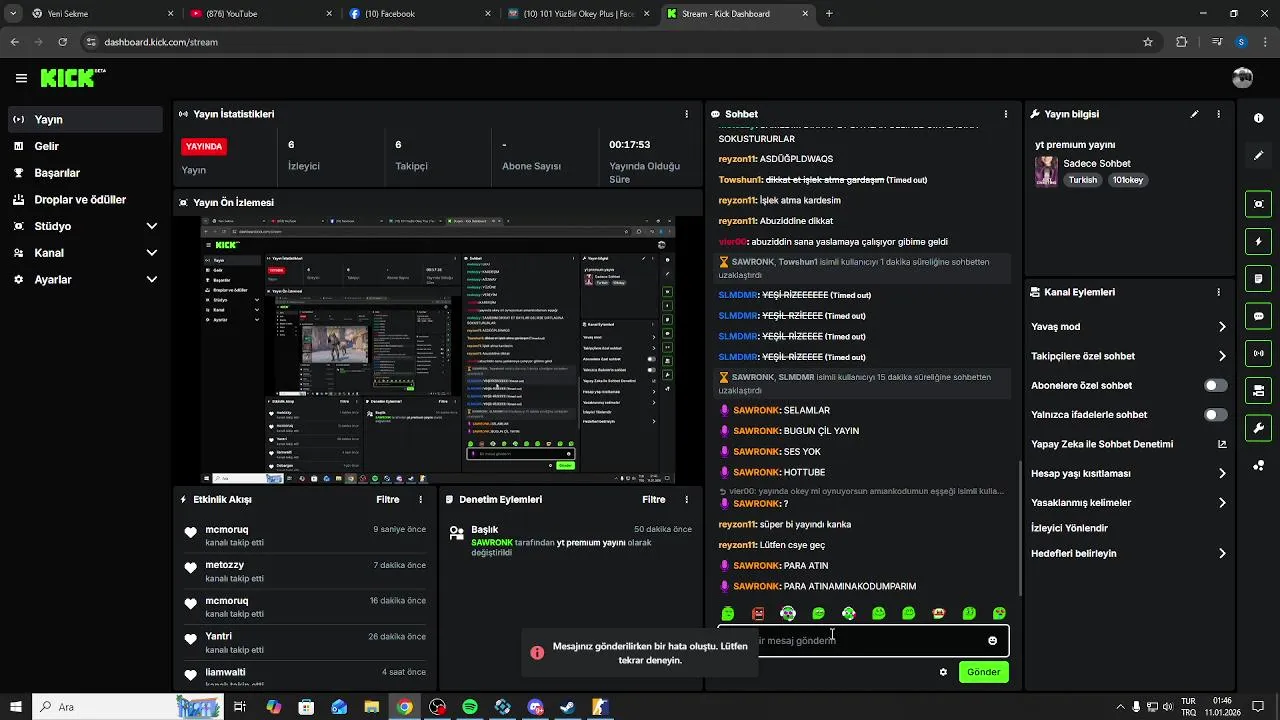
Task: Toggle the document widget icon in right sidebar
Action: pos(1258,278)
